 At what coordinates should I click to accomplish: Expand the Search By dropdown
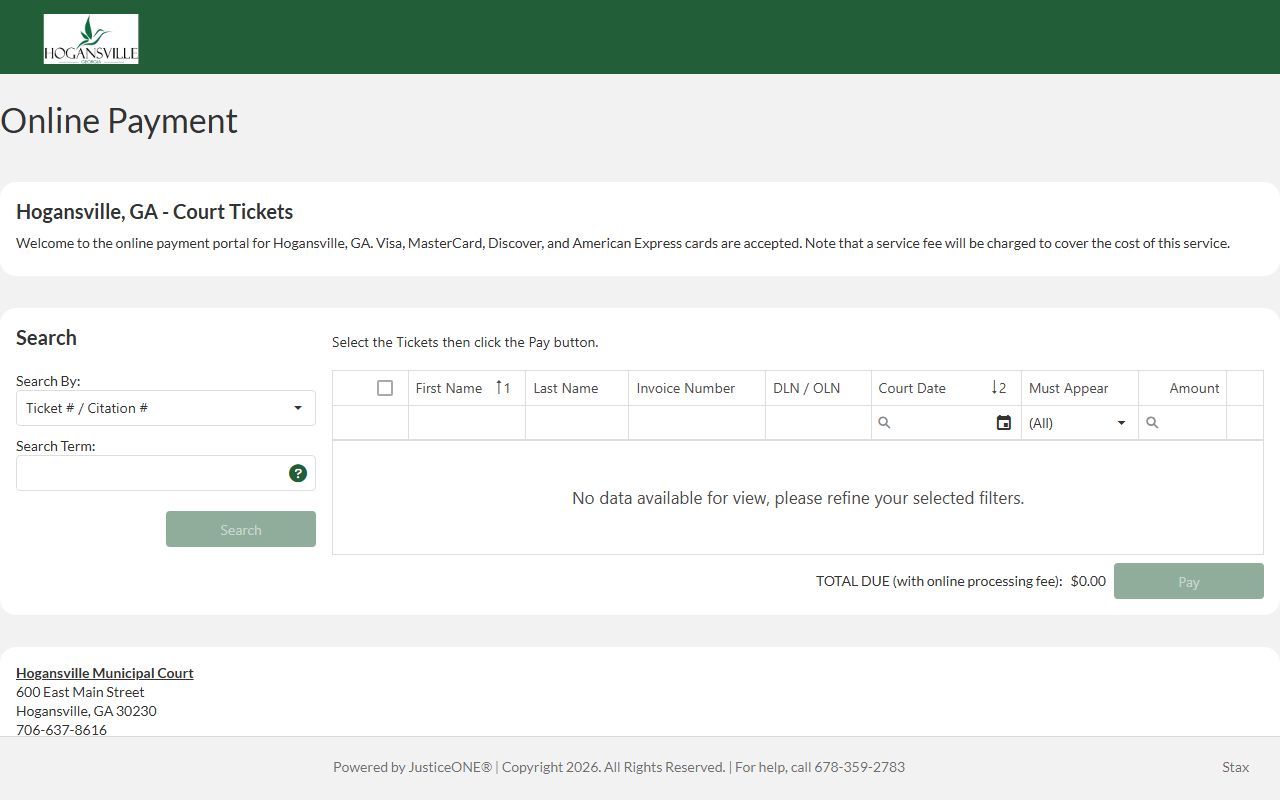pyautogui.click(x=166, y=408)
